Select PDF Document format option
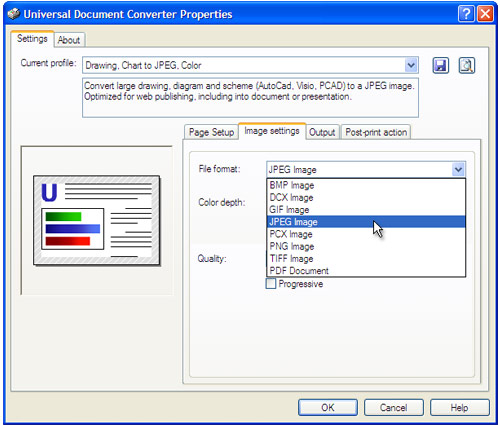 pyautogui.click(x=366, y=271)
